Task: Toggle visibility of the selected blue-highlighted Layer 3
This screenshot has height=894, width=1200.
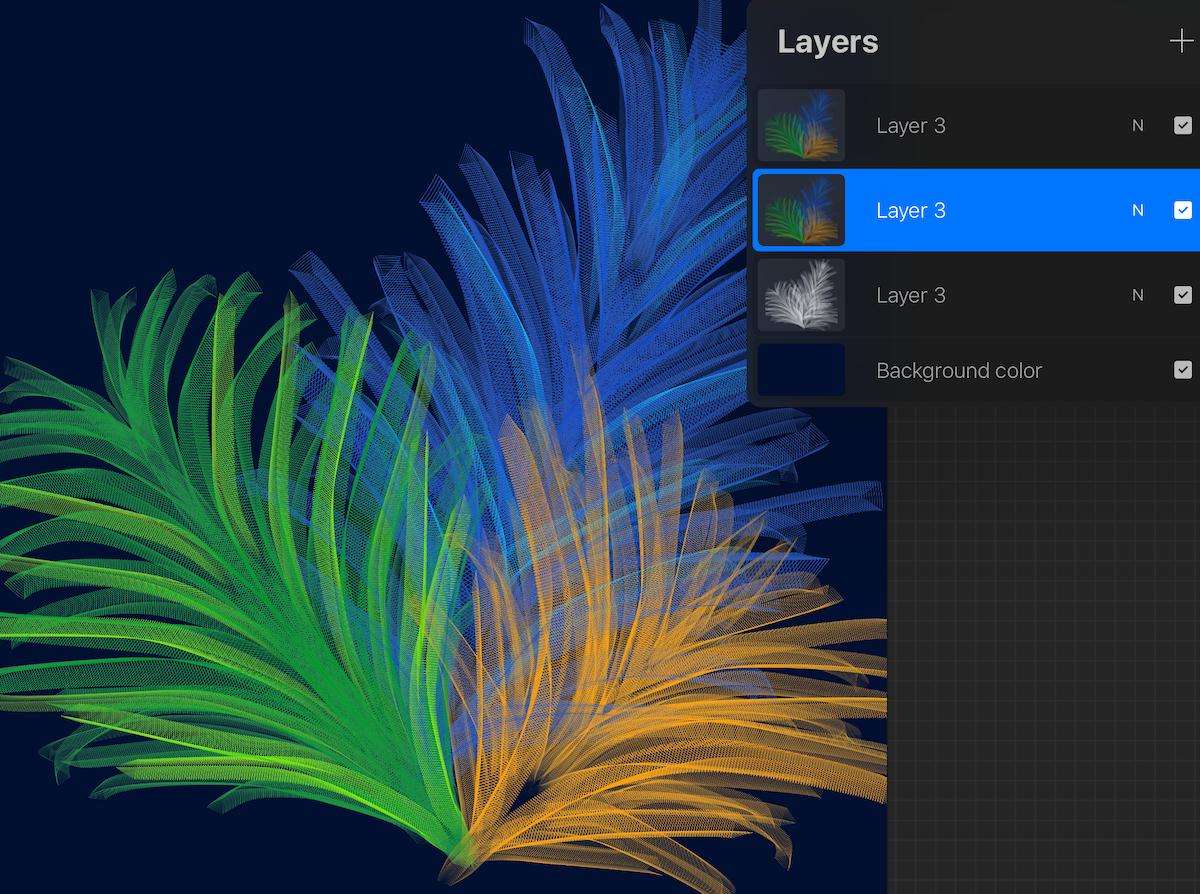Action: (1183, 211)
